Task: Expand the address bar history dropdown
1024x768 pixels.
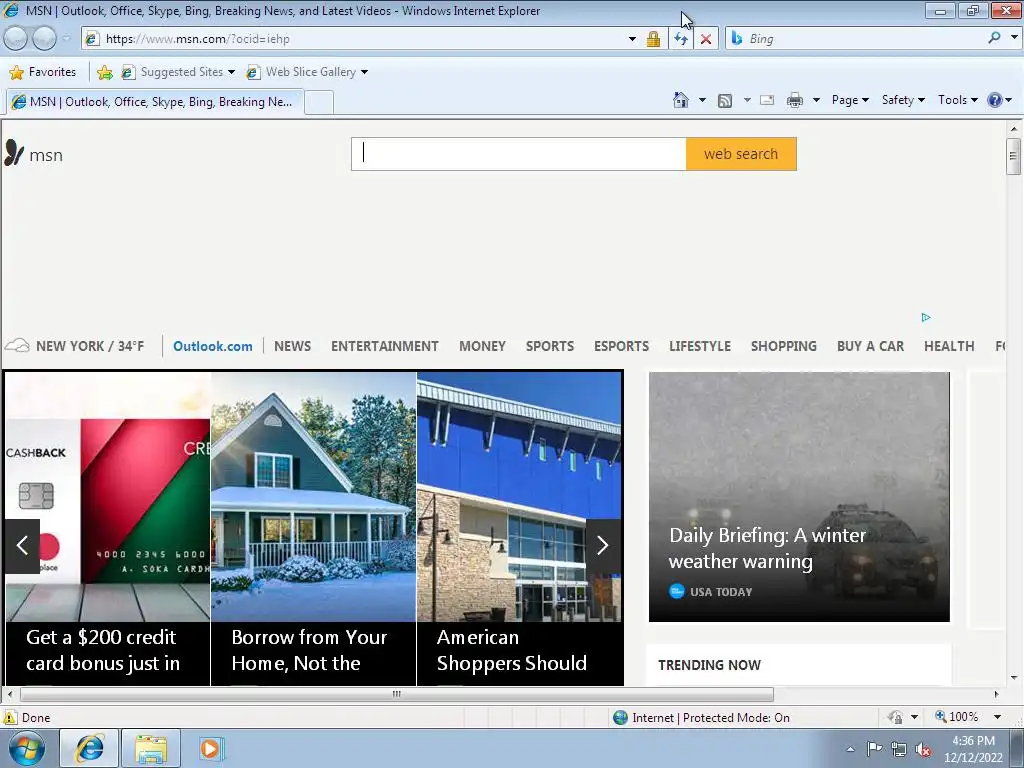Action: point(632,39)
